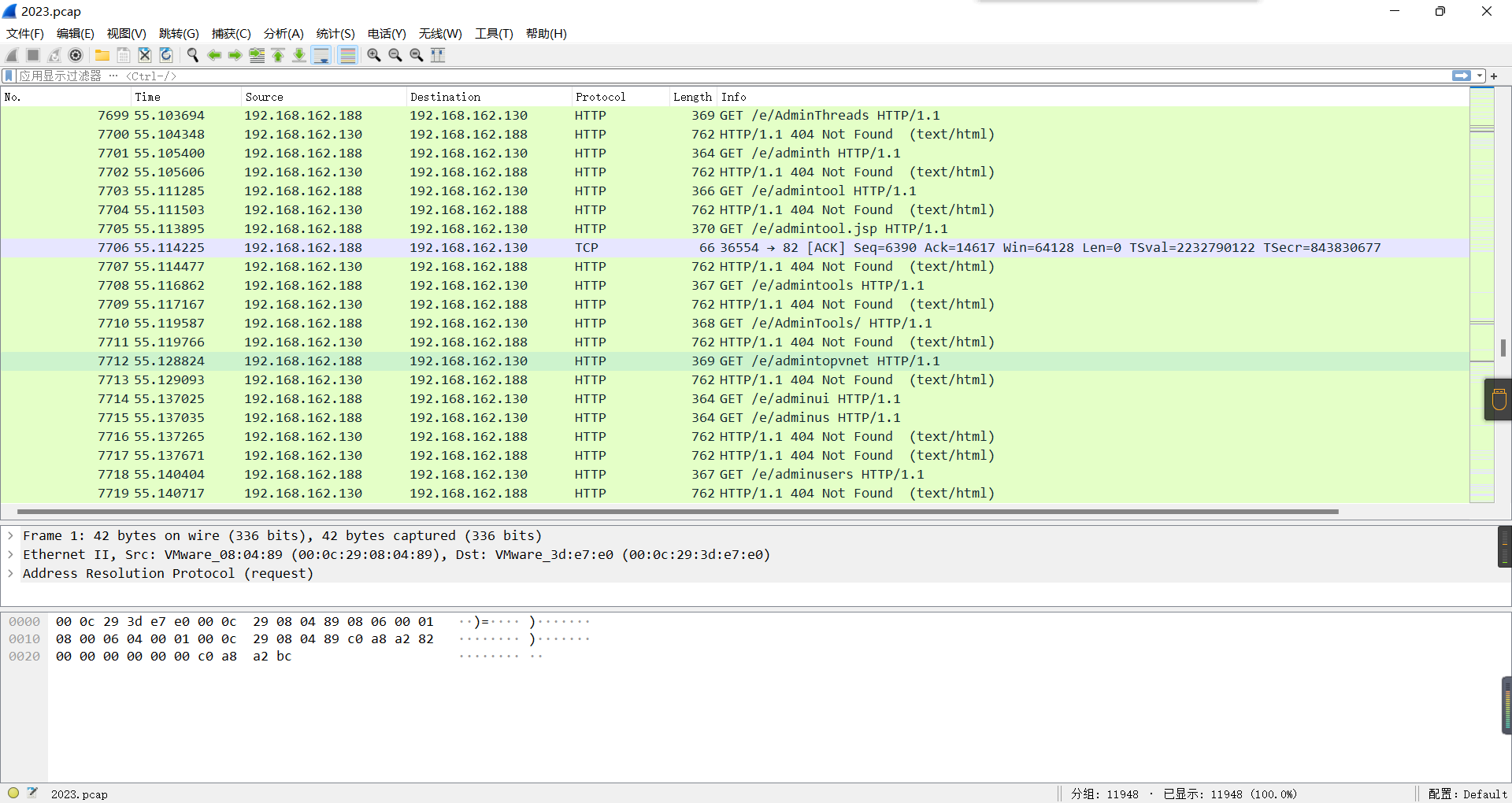Open the display filter history dropdown
This screenshot has width=1512, height=803.
pyautogui.click(x=1480, y=76)
